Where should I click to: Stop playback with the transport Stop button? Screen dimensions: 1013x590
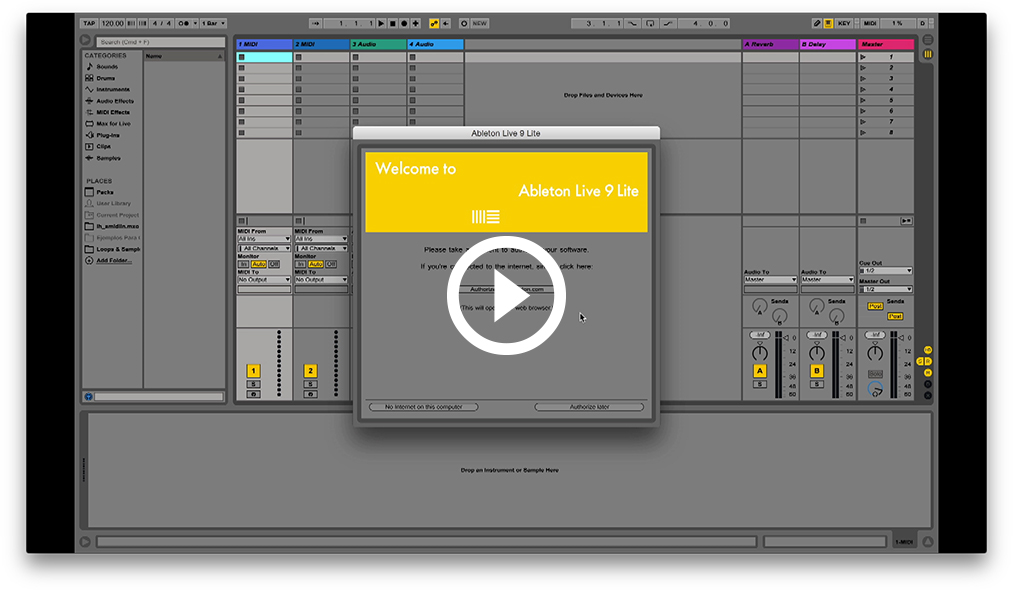tap(393, 23)
